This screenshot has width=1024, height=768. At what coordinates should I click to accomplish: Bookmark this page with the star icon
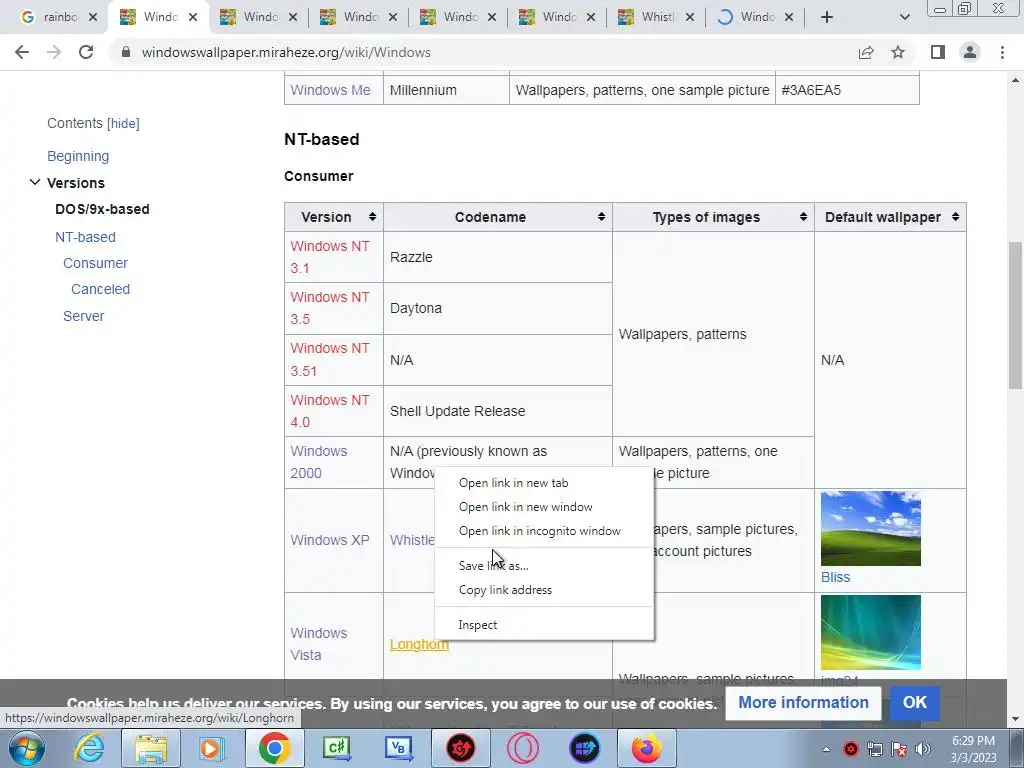[x=898, y=52]
